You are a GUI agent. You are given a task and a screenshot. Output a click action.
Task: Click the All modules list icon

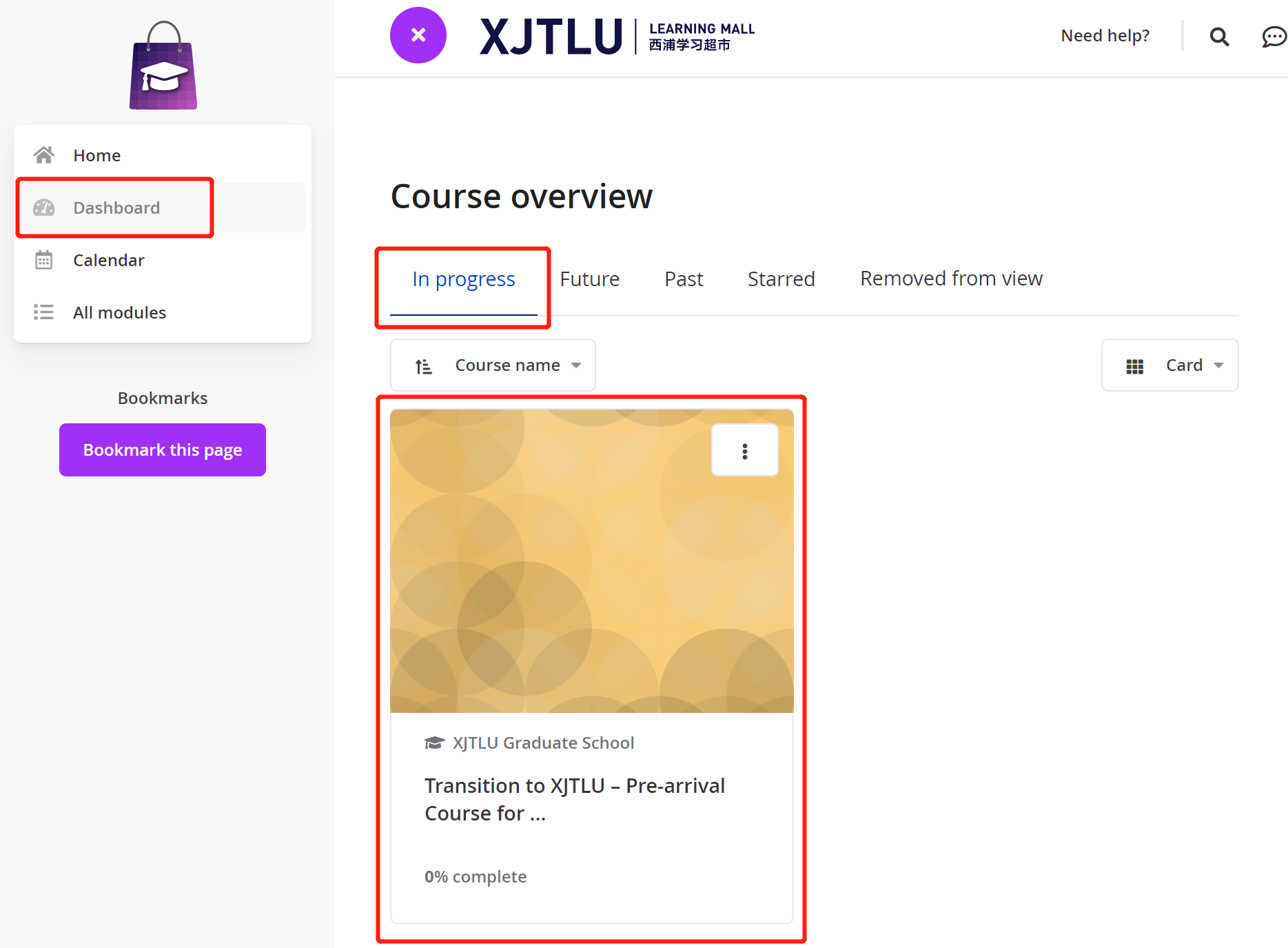(44, 312)
